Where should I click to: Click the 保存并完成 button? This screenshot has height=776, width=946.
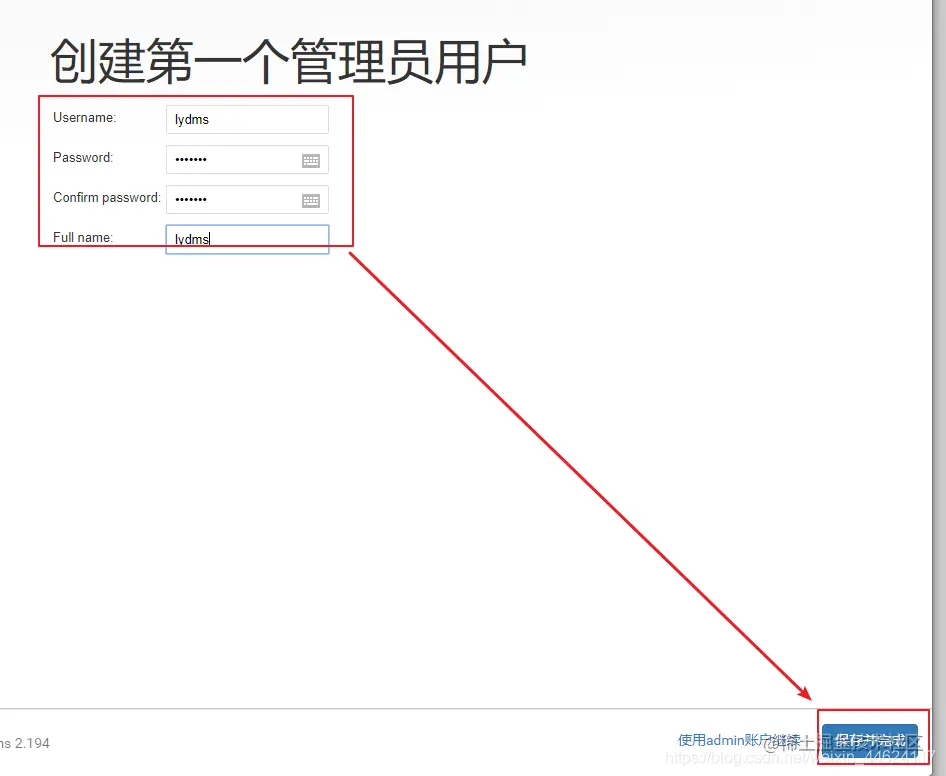872,740
